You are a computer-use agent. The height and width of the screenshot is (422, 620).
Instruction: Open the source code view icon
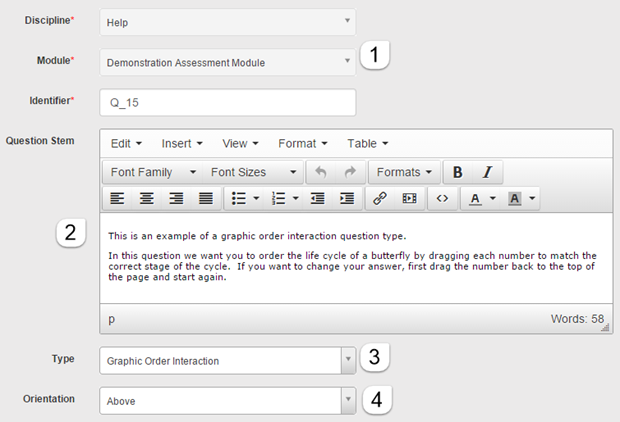coord(442,198)
